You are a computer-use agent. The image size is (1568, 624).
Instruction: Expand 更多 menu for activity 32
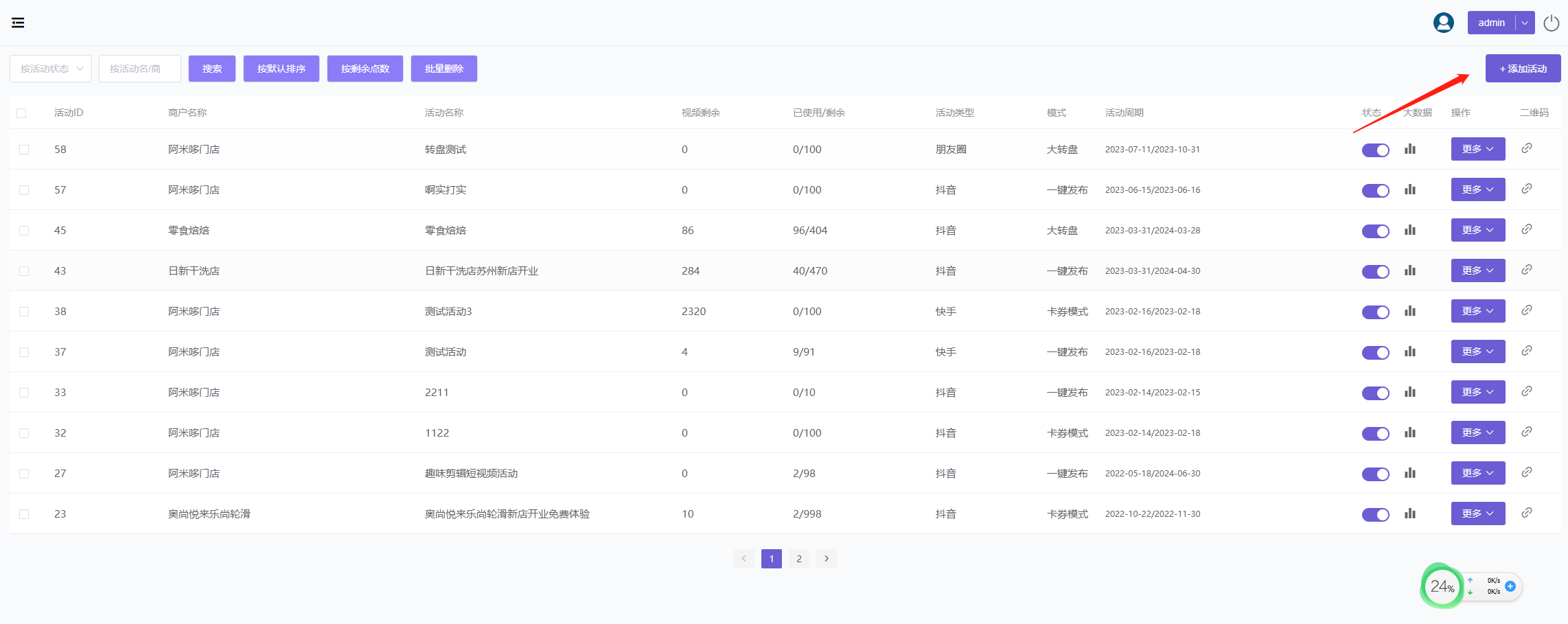pyautogui.click(x=1478, y=432)
